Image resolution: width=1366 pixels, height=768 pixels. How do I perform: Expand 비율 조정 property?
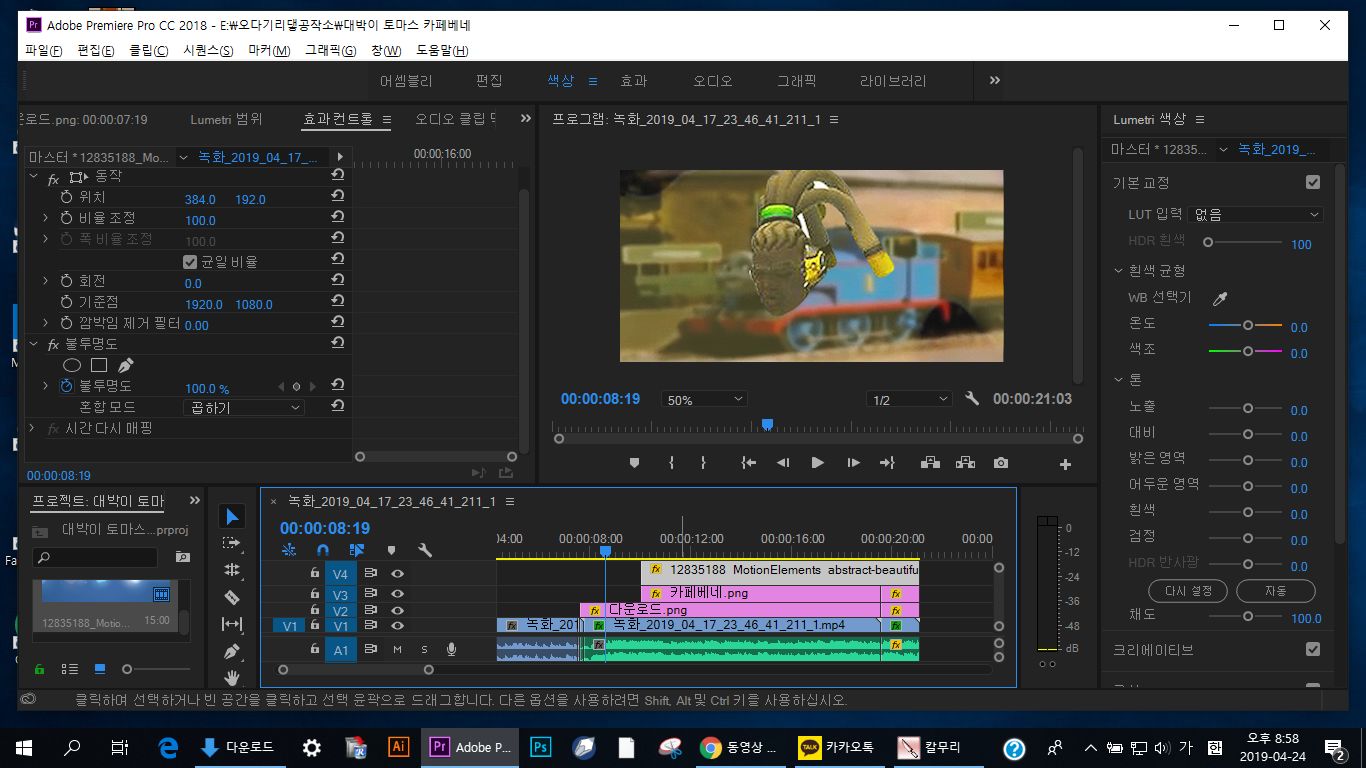pyautogui.click(x=45, y=218)
